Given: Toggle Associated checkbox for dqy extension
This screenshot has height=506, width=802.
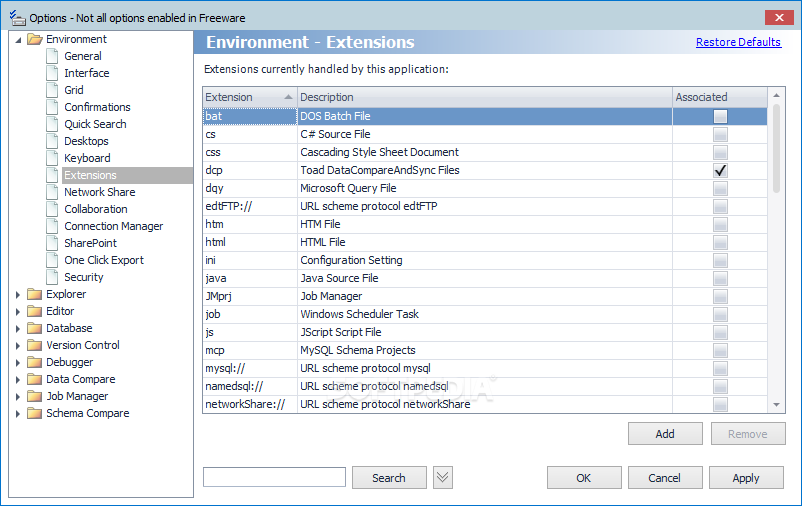Looking at the screenshot, I should 720,188.
